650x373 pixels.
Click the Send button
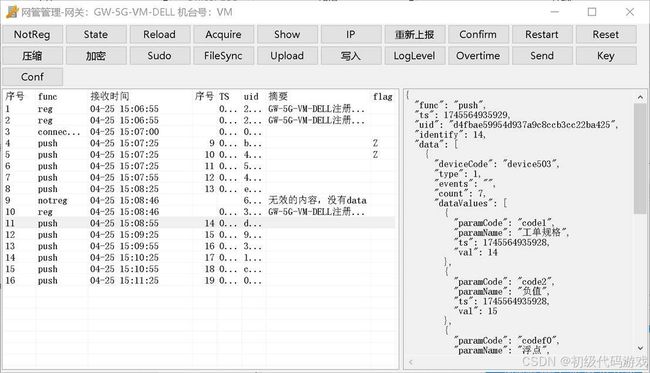542,56
